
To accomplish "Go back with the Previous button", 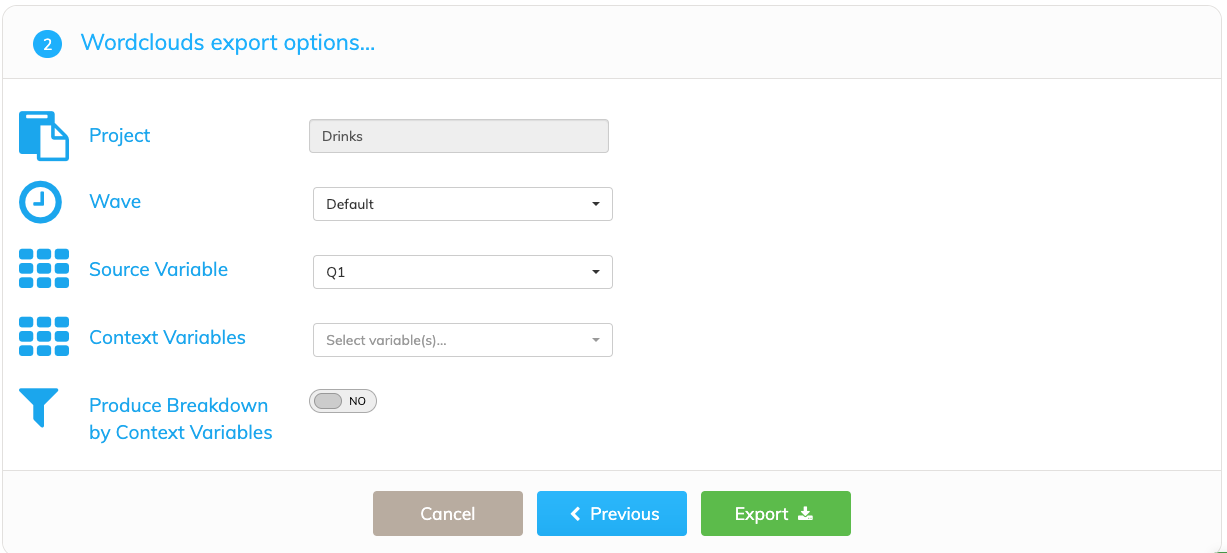I will point(612,514).
